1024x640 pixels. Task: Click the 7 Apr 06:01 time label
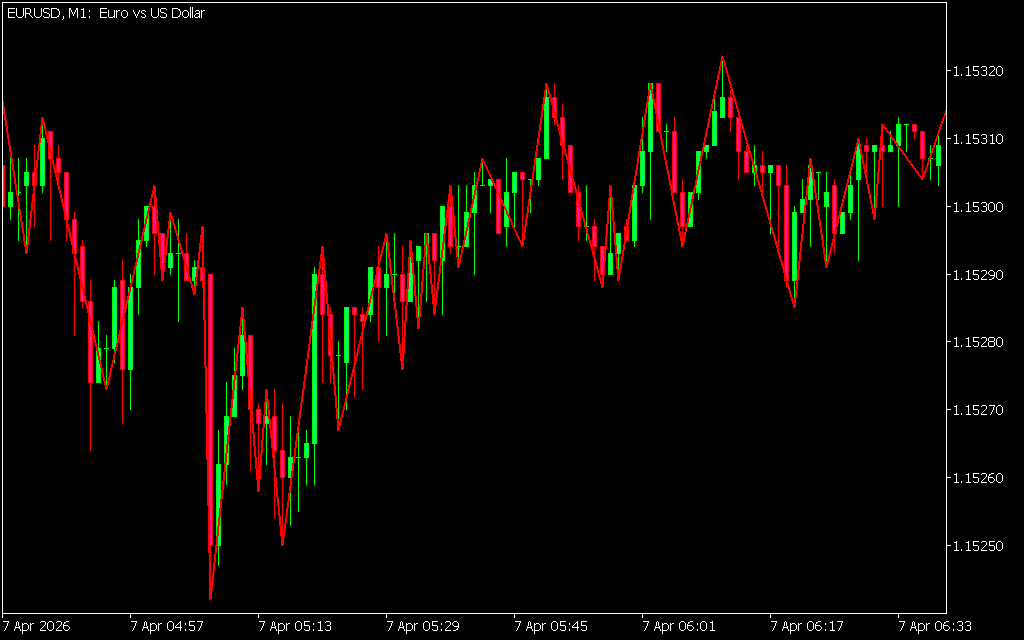679,627
